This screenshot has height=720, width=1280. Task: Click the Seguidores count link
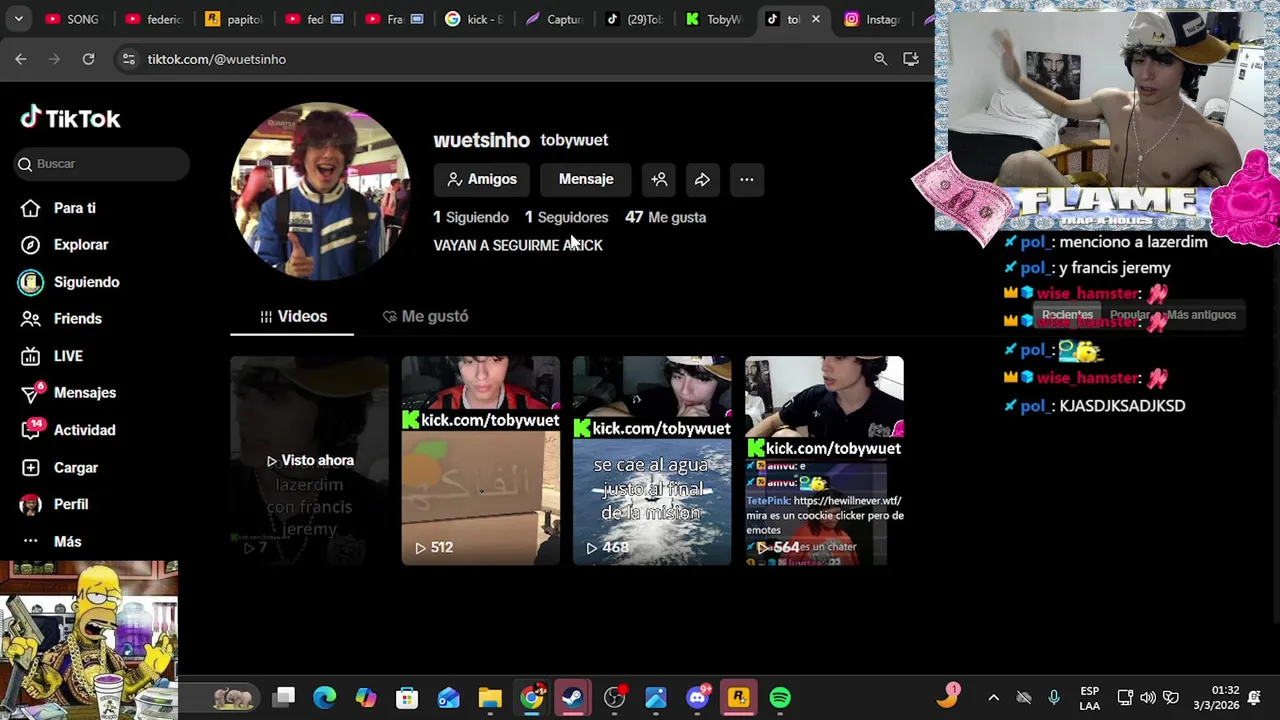pos(566,217)
